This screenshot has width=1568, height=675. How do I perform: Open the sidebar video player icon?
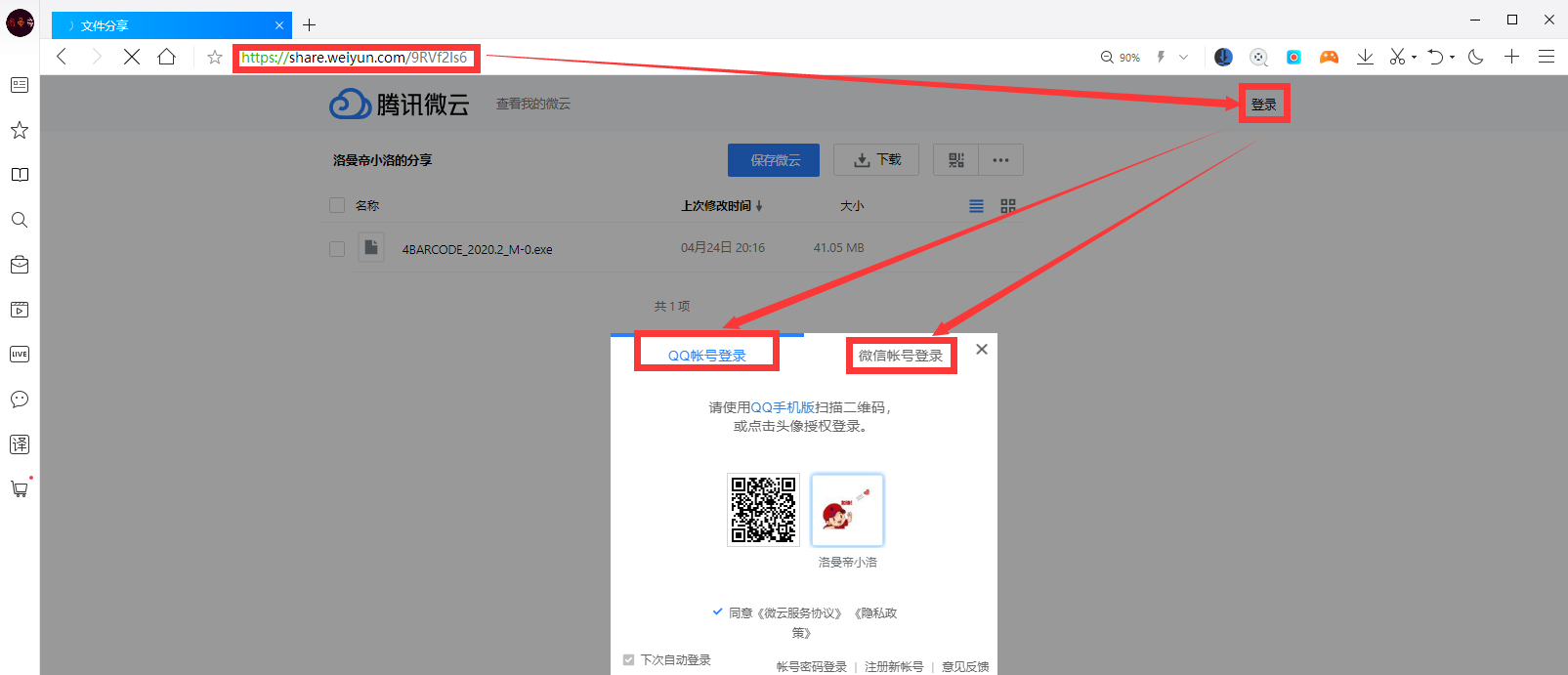click(x=20, y=310)
